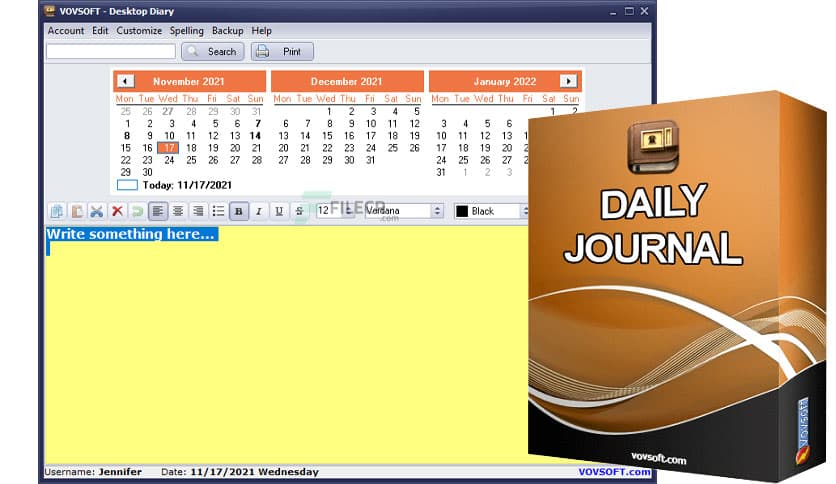Viewport: 836px width, 484px height.
Task: Toggle bulleted list formatting
Action: pyautogui.click(x=218, y=211)
